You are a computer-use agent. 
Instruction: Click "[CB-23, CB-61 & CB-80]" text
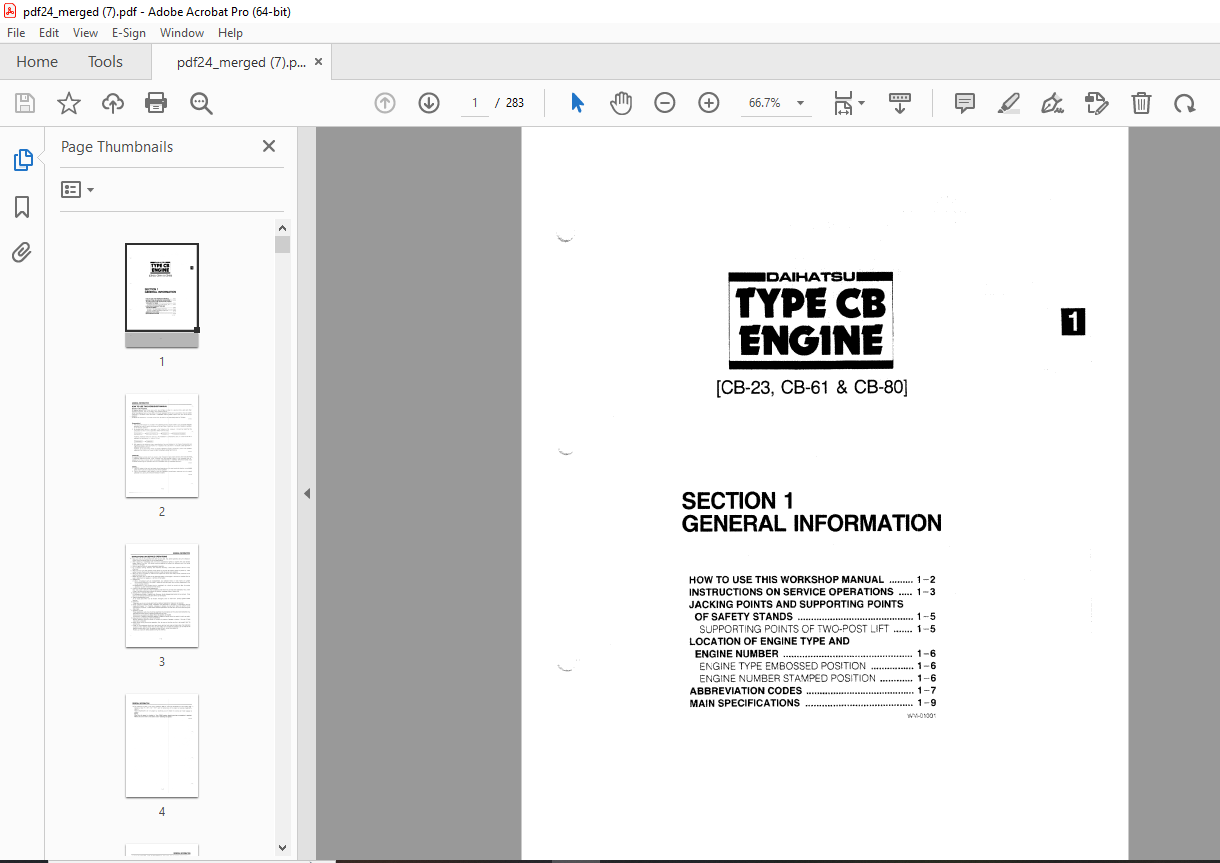coord(811,387)
